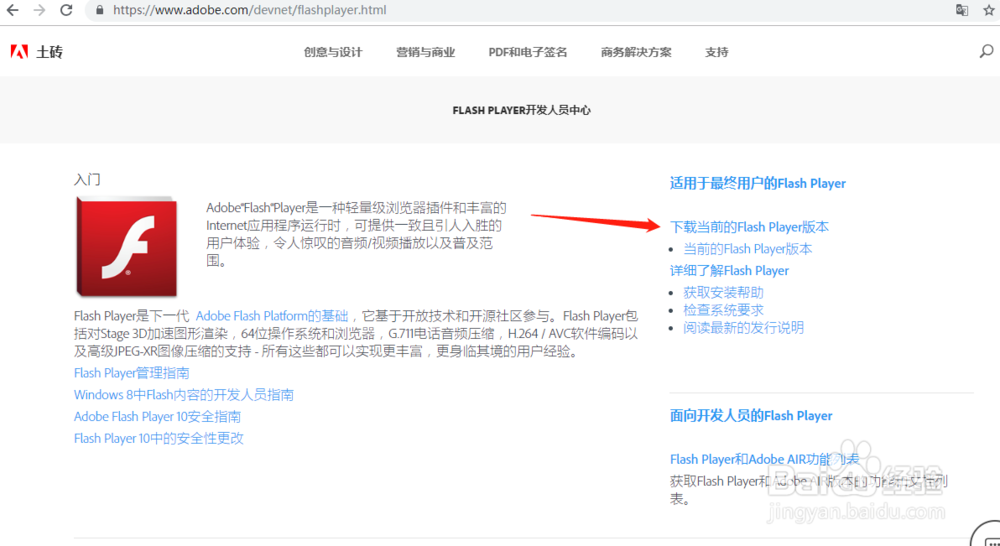1000x546 pixels.
Task: Open the site search magnifier
Action: pyautogui.click(x=986, y=52)
